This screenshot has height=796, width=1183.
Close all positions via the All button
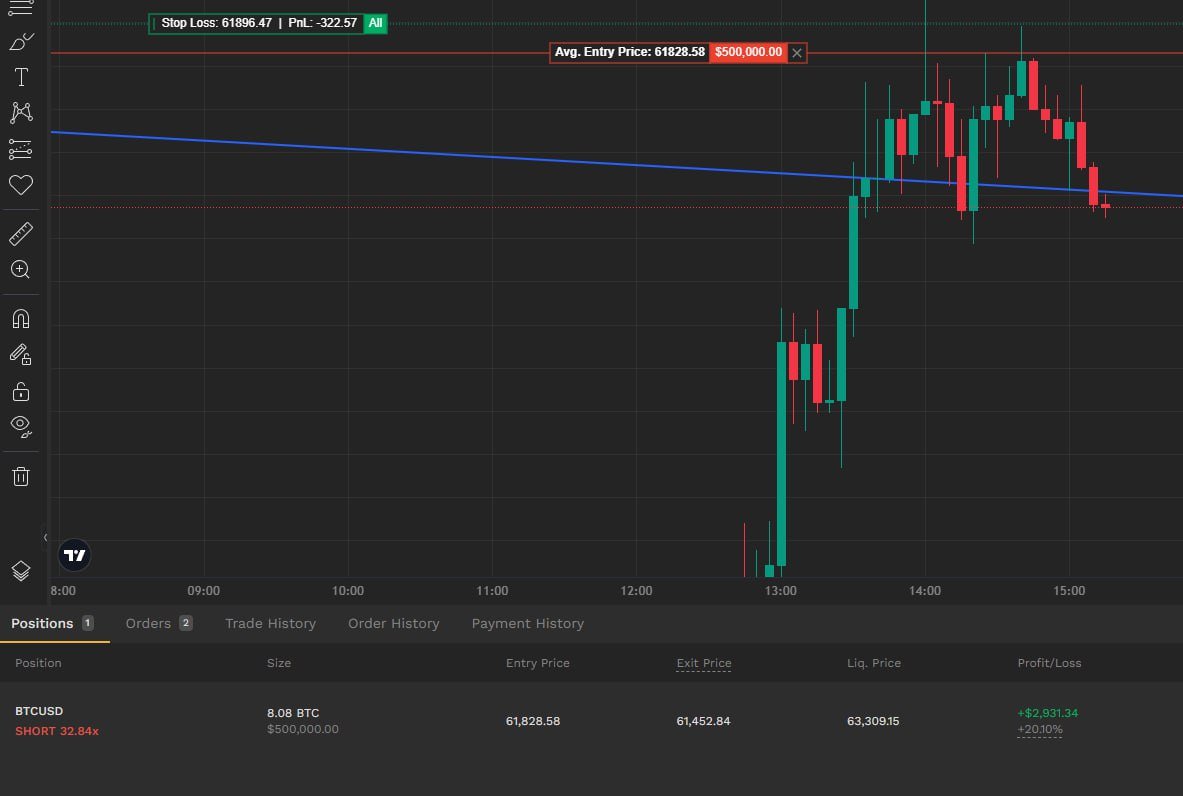[375, 23]
